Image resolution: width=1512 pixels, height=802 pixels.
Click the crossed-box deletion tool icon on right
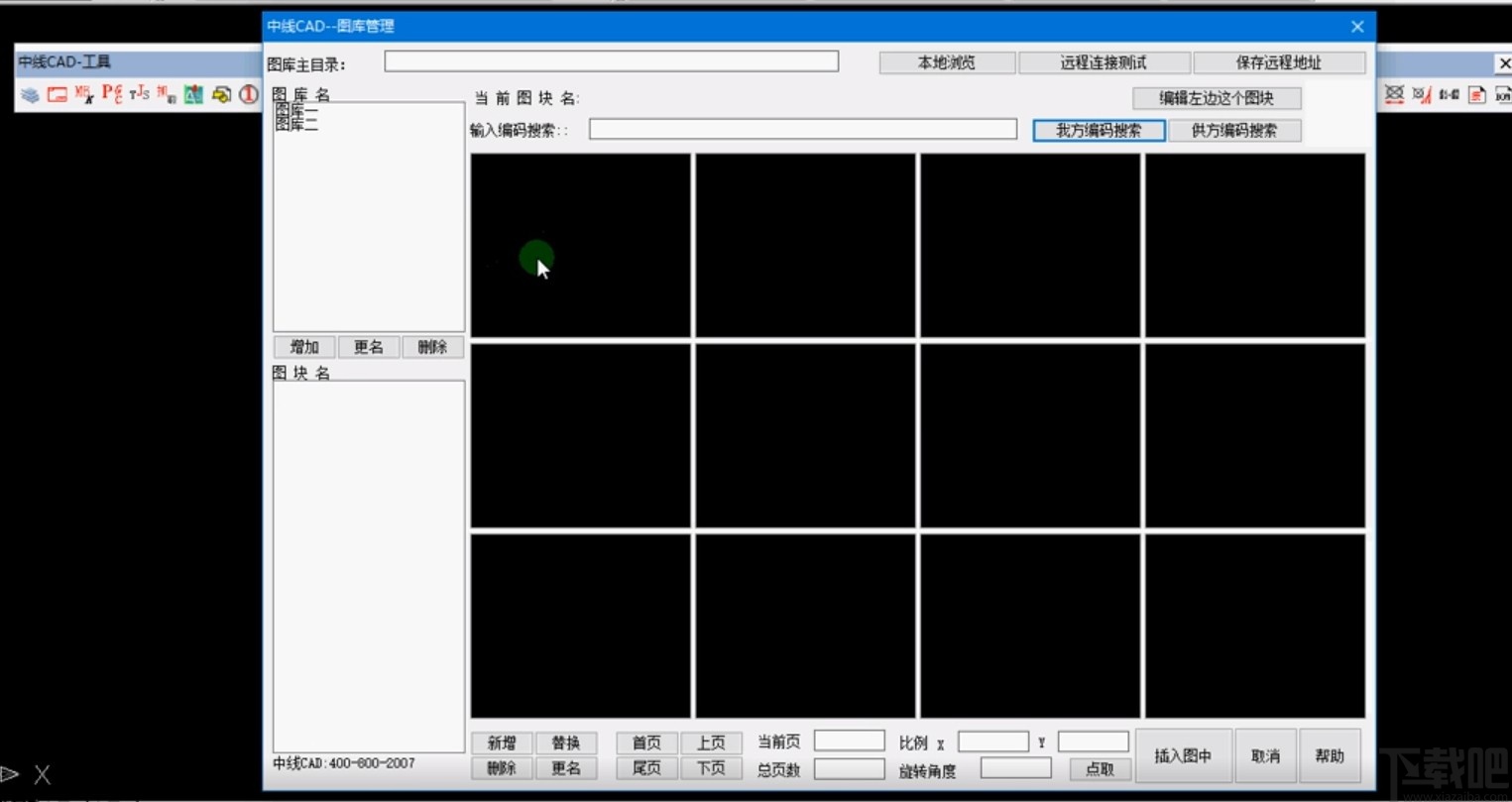(x=1394, y=94)
